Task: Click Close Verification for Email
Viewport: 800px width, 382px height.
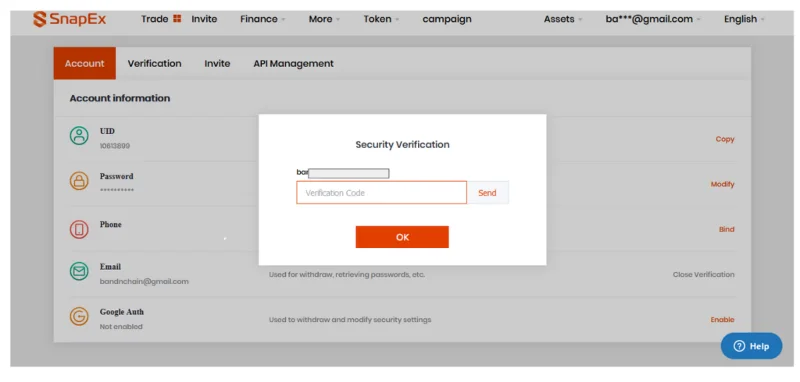Action: point(704,274)
